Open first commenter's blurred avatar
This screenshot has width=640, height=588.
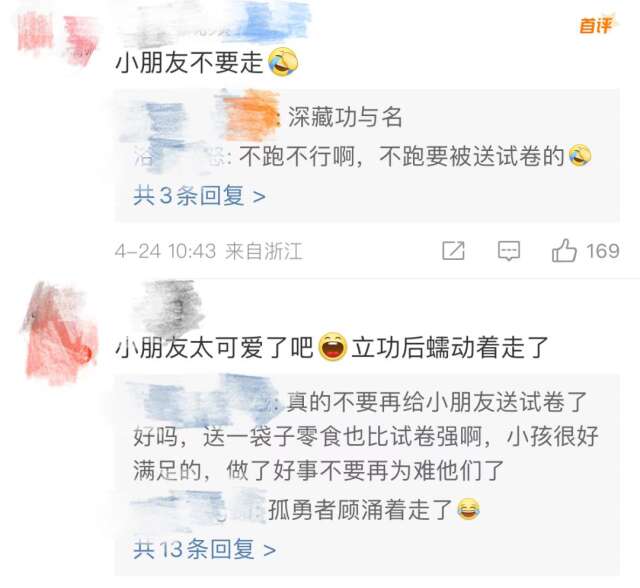(57, 38)
